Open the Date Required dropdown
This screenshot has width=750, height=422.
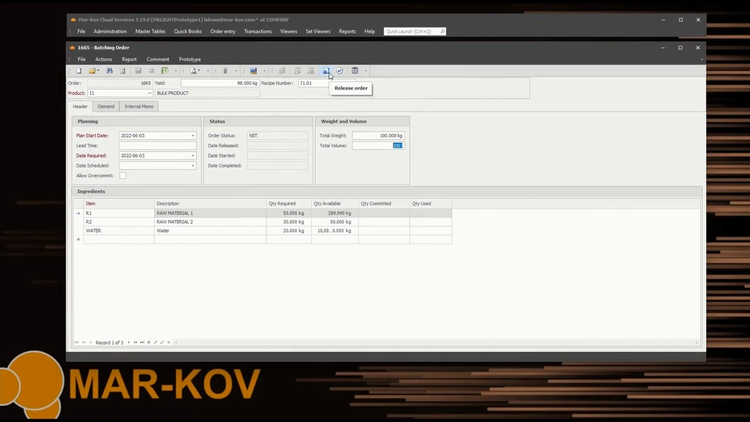pos(193,156)
